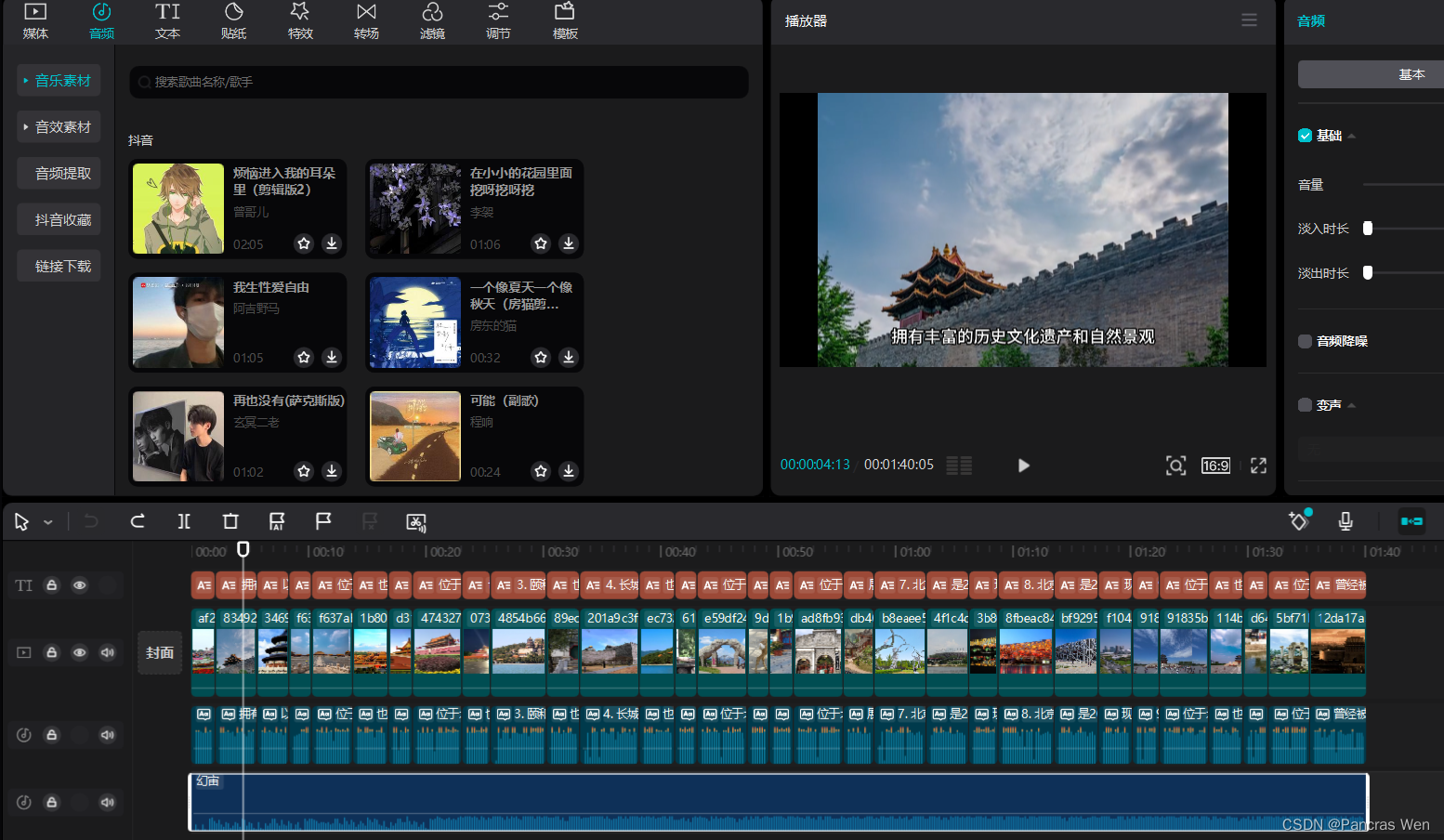Click the 淡出时长 fade-out slider handle
The height and width of the screenshot is (840, 1444).
coord(1367,273)
